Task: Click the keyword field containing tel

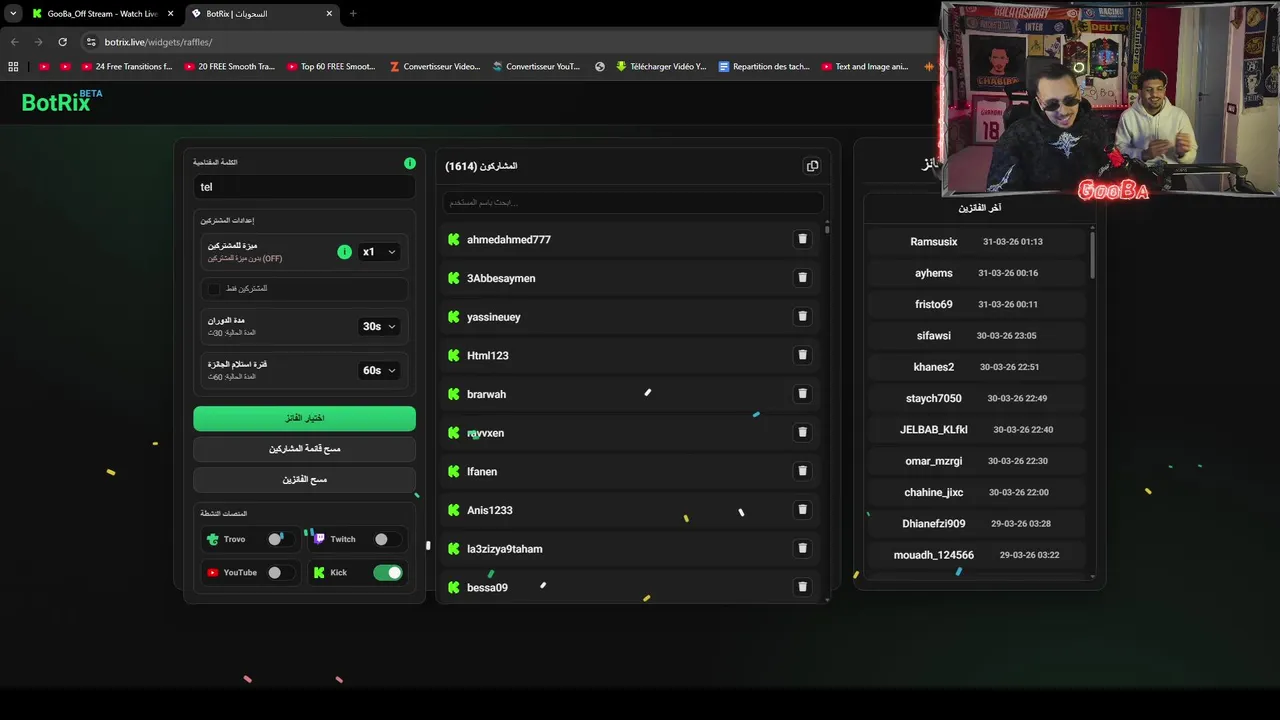Action: tap(304, 187)
